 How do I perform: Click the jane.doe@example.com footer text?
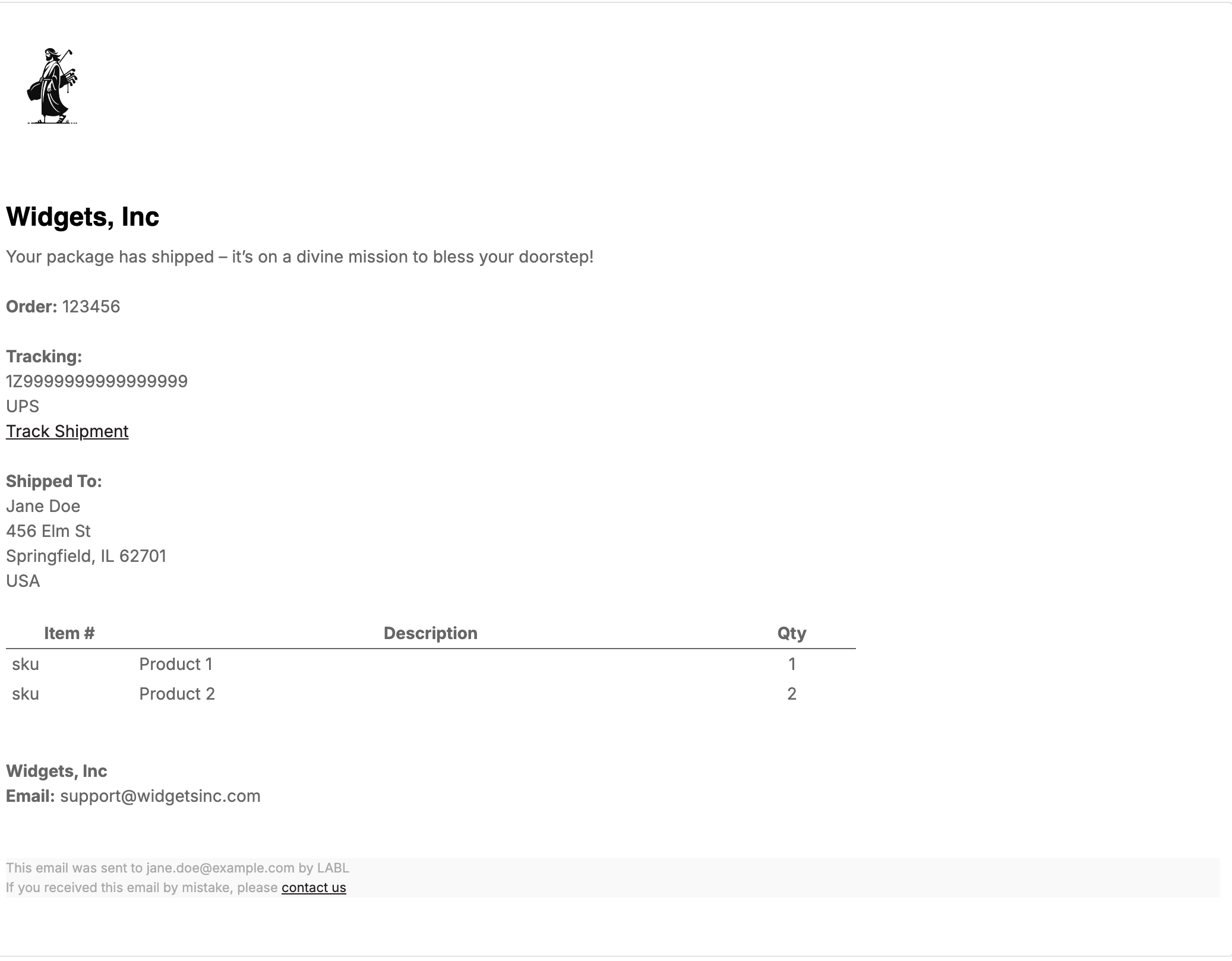220,868
